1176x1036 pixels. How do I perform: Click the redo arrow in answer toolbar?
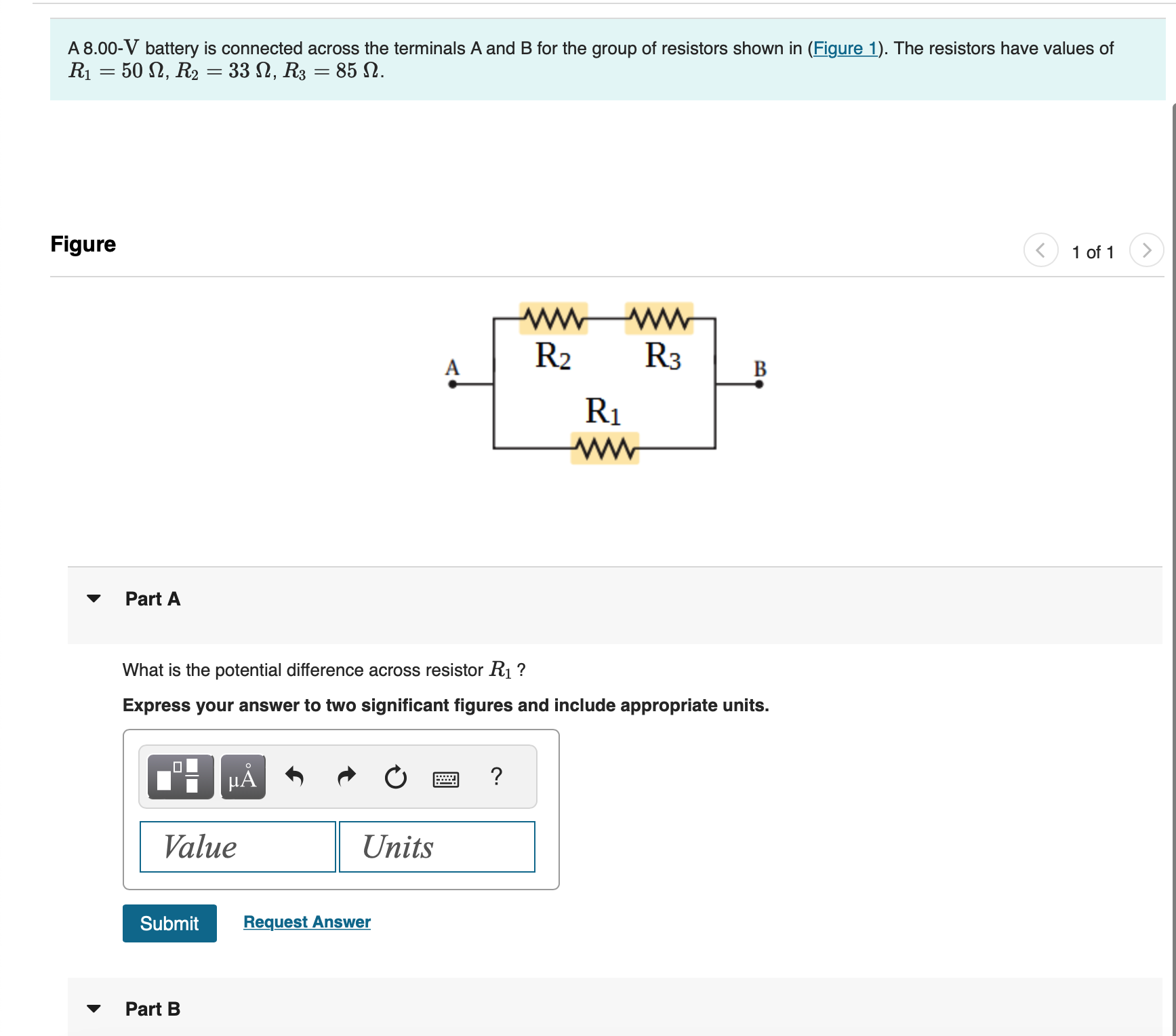(x=346, y=777)
